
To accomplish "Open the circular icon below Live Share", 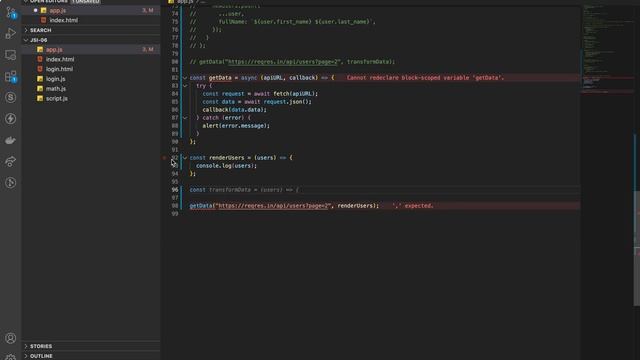I will coord(11,182).
